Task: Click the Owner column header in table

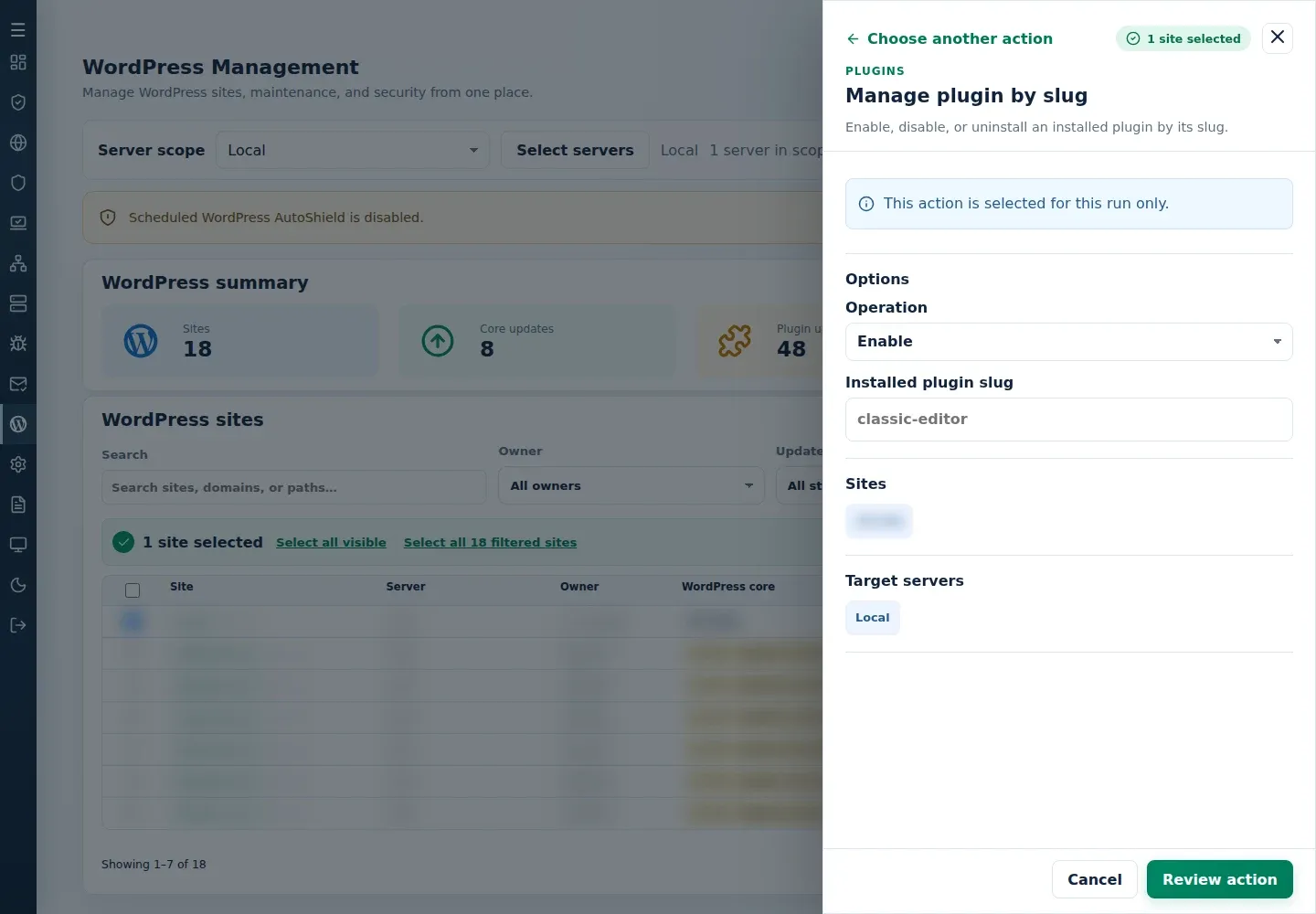Action: pos(579,587)
